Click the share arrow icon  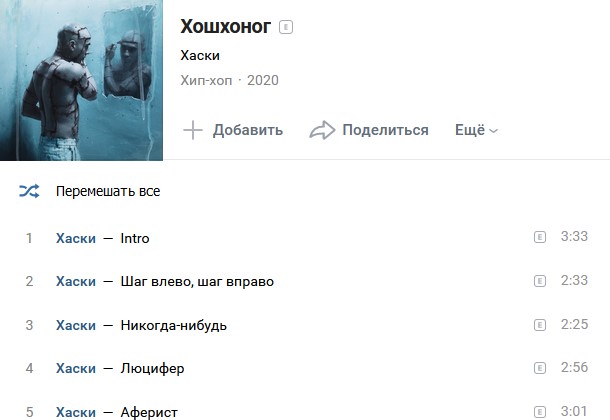[322, 130]
